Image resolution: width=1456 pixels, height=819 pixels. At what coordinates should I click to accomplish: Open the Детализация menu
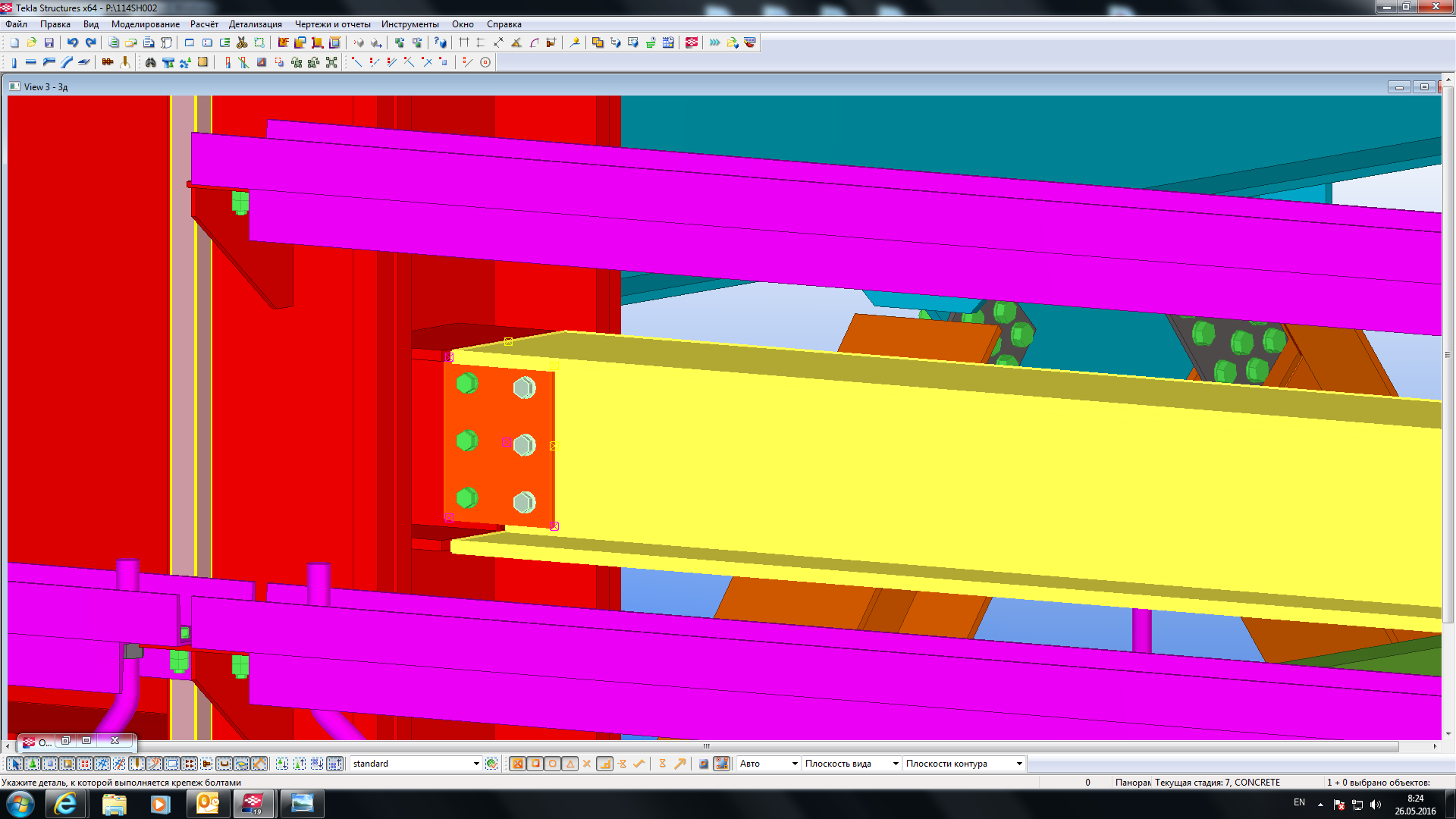pyautogui.click(x=256, y=24)
